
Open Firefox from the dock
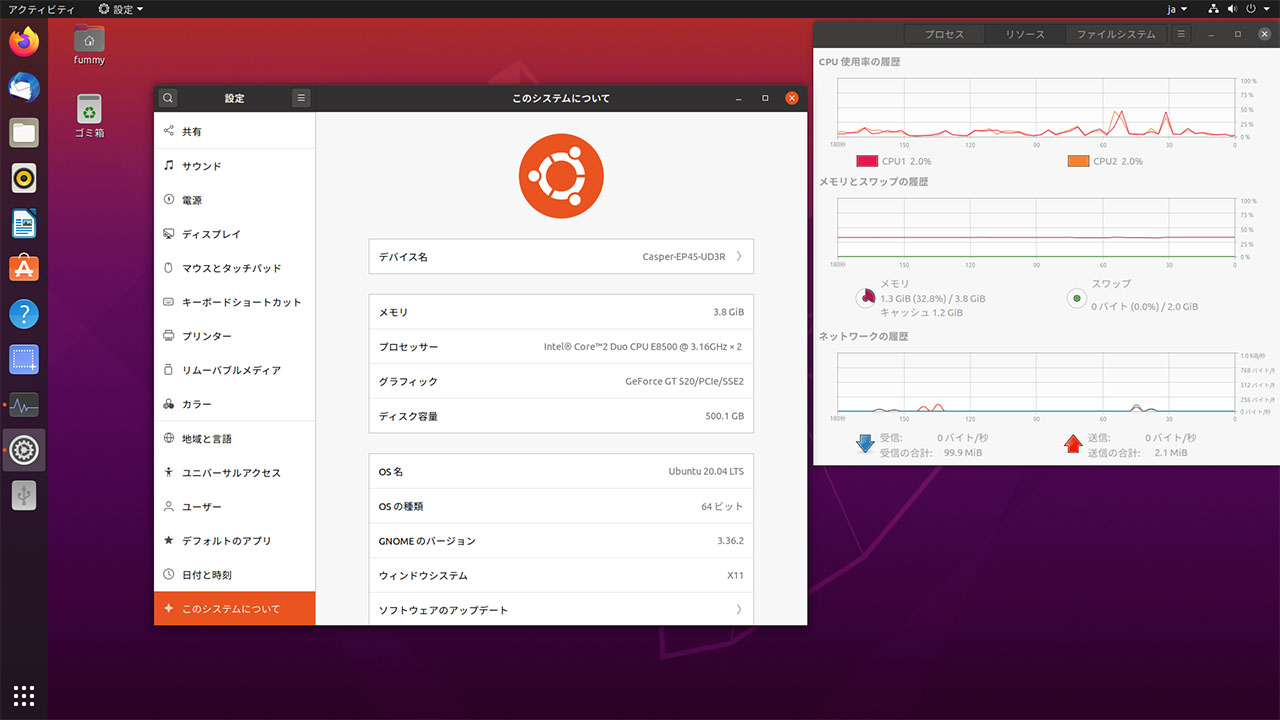[x=24, y=42]
